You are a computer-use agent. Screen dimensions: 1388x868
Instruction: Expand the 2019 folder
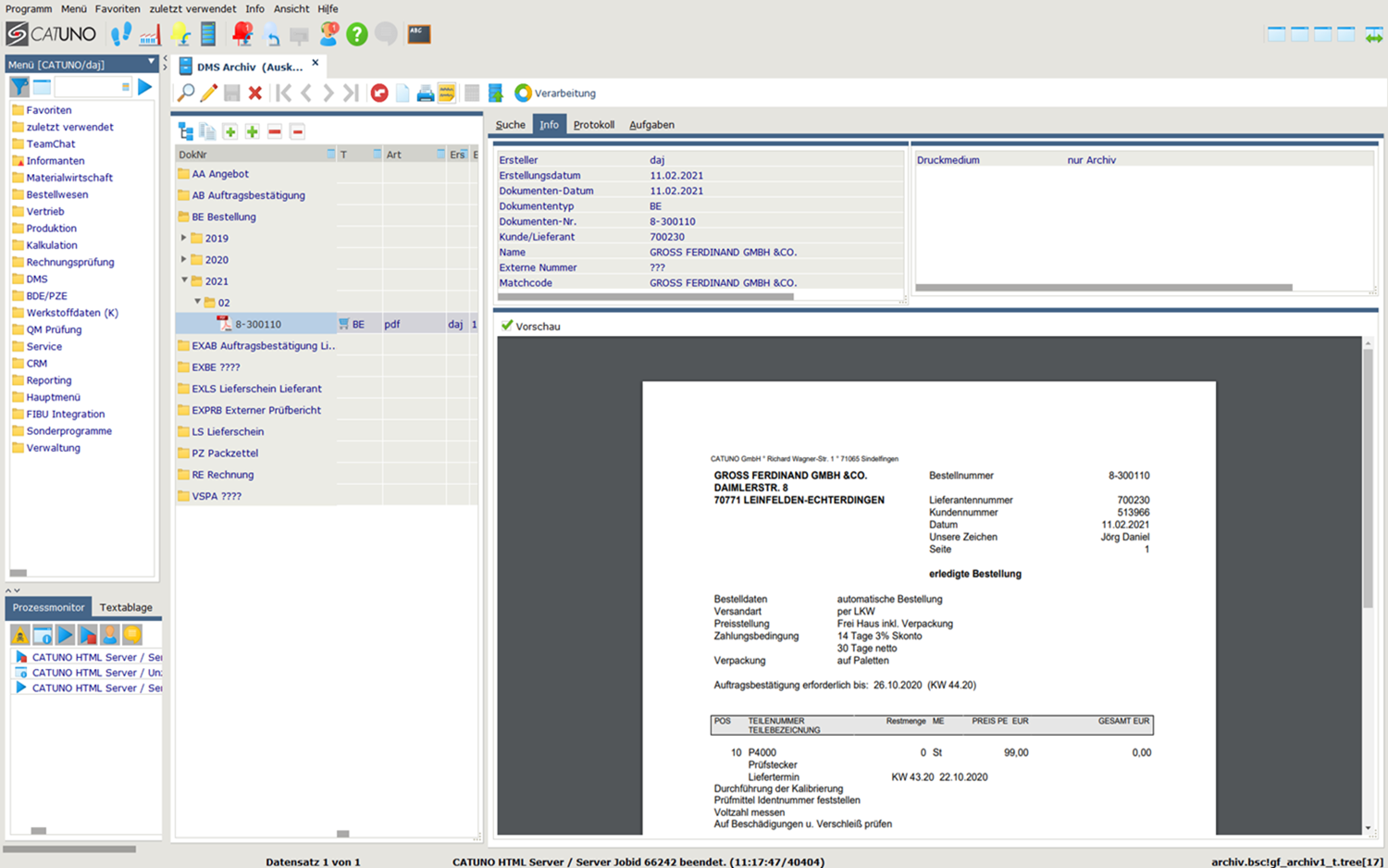[x=183, y=238]
